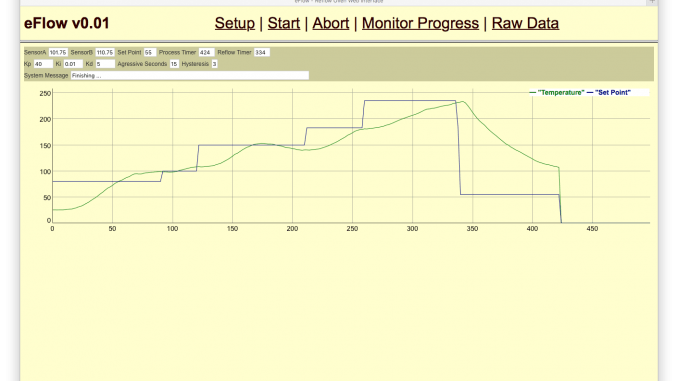
Task: Click the System Message box showing Finishing
Action: point(190,76)
